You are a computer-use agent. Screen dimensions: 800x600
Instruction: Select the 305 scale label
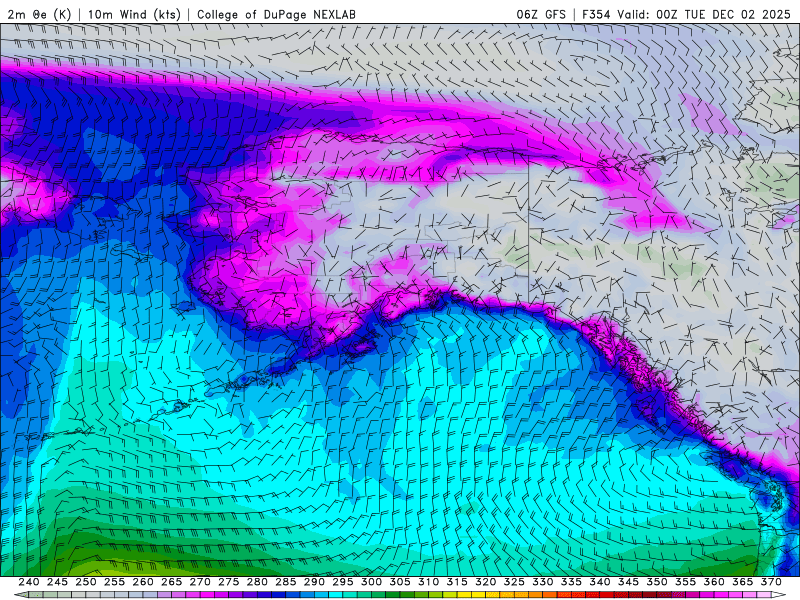(400, 582)
